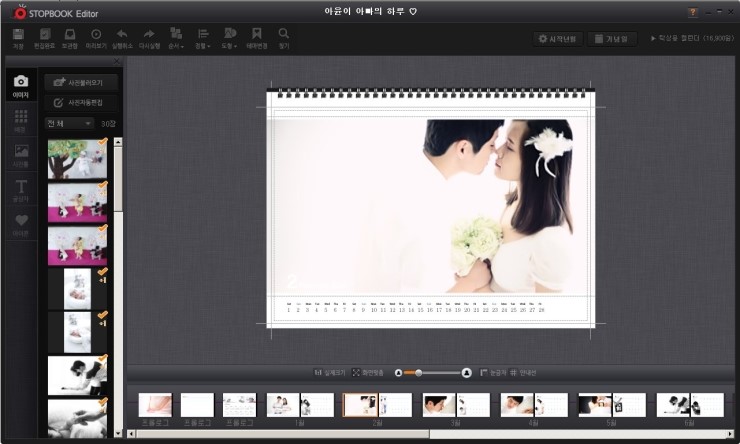
Task: Click the Load photos (사진불러오기) button
Action: [x=81, y=82]
